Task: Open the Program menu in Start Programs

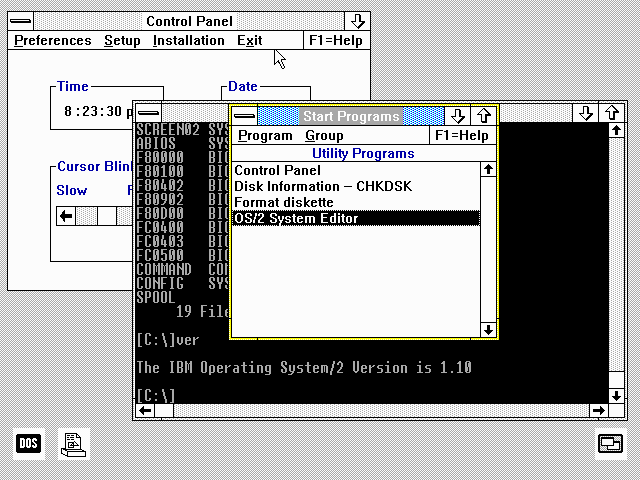Action: (265, 136)
